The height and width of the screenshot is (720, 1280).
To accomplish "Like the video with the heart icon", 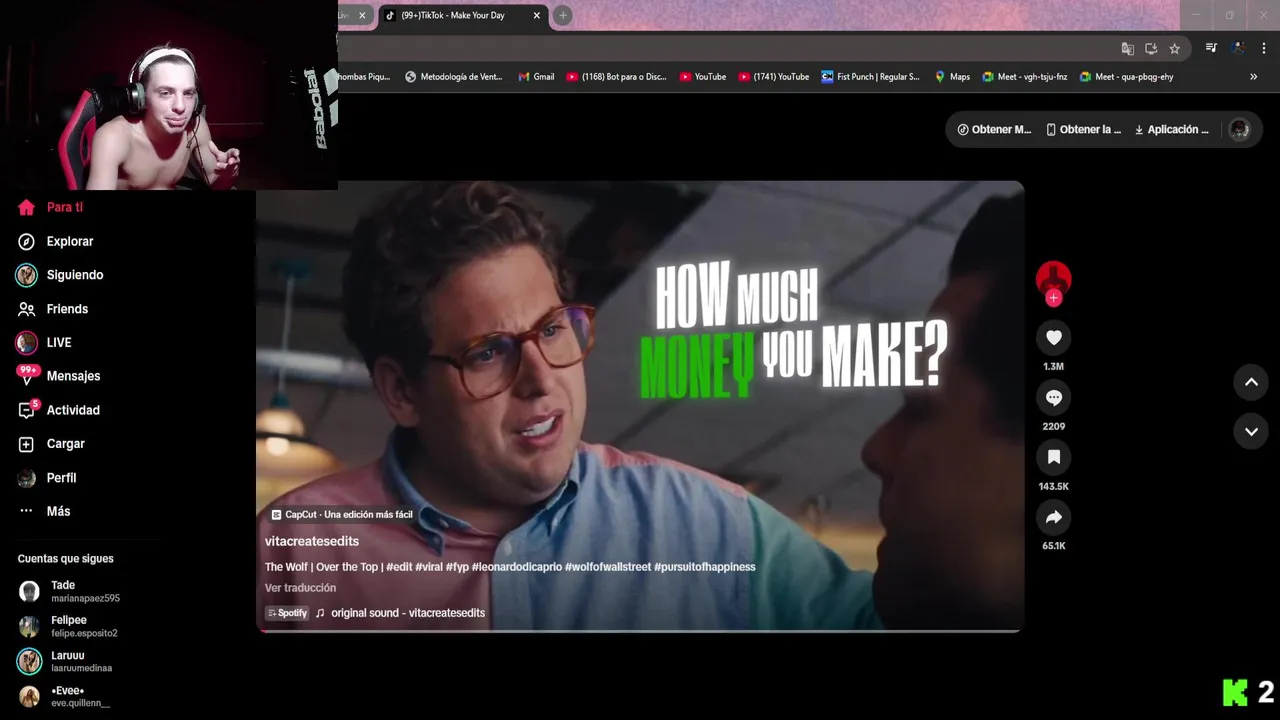I will pyautogui.click(x=1053, y=338).
